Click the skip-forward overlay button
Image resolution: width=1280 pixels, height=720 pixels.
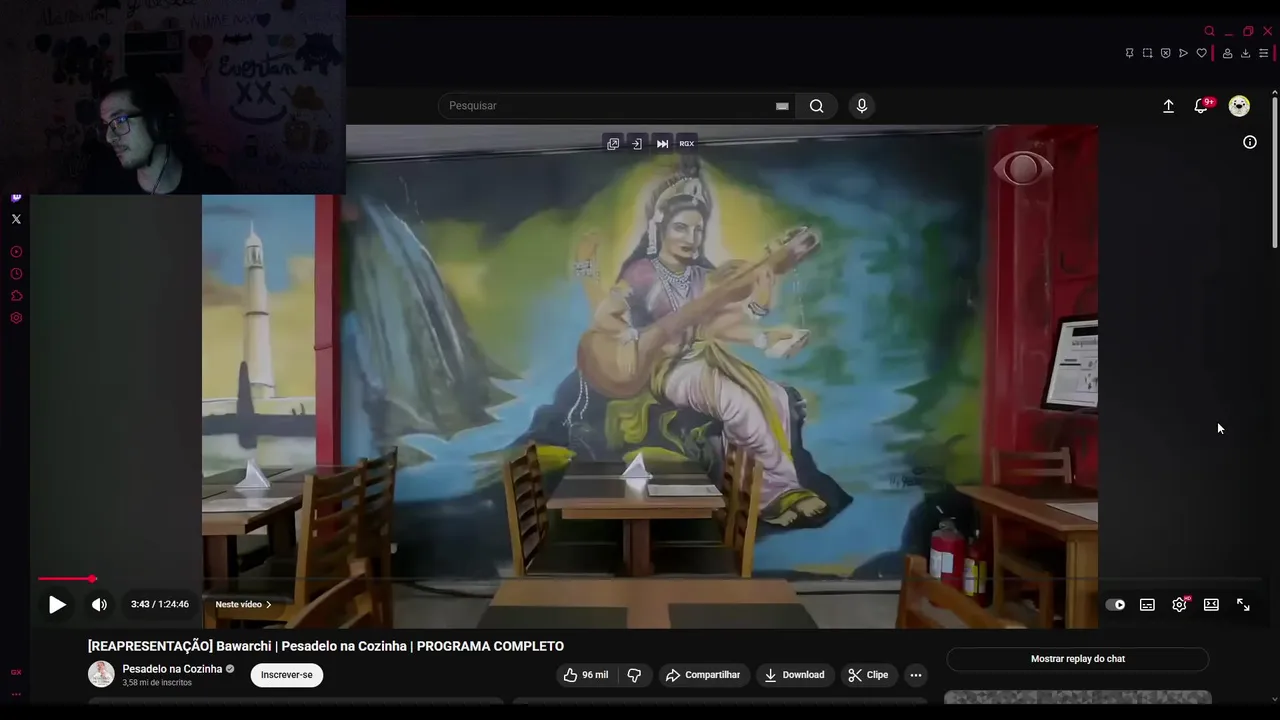pos(662,144)
